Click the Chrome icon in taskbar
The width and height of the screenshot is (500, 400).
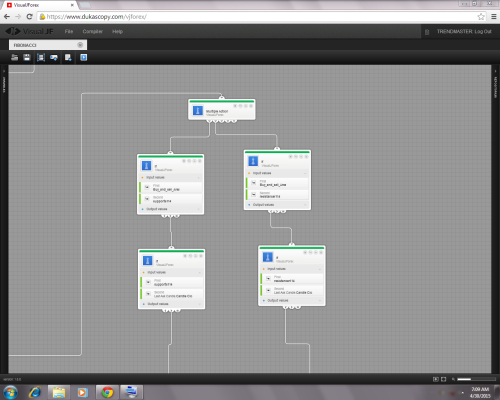coord(107,392)
